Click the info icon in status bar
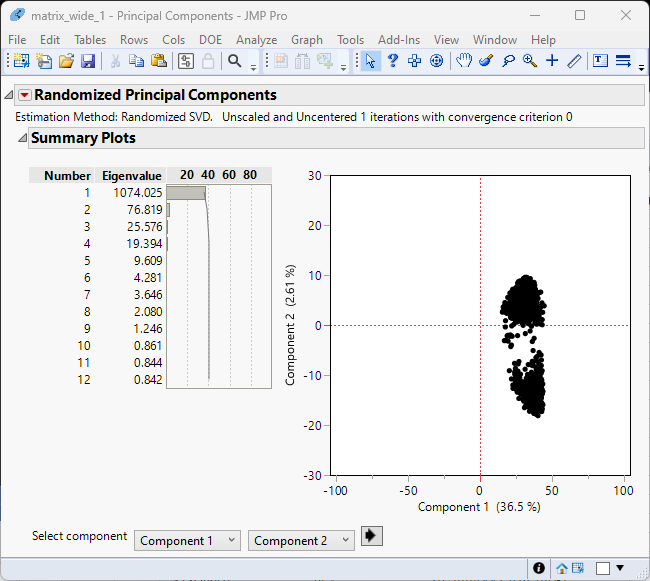This screenshot has width=650, height=581. 539,568
